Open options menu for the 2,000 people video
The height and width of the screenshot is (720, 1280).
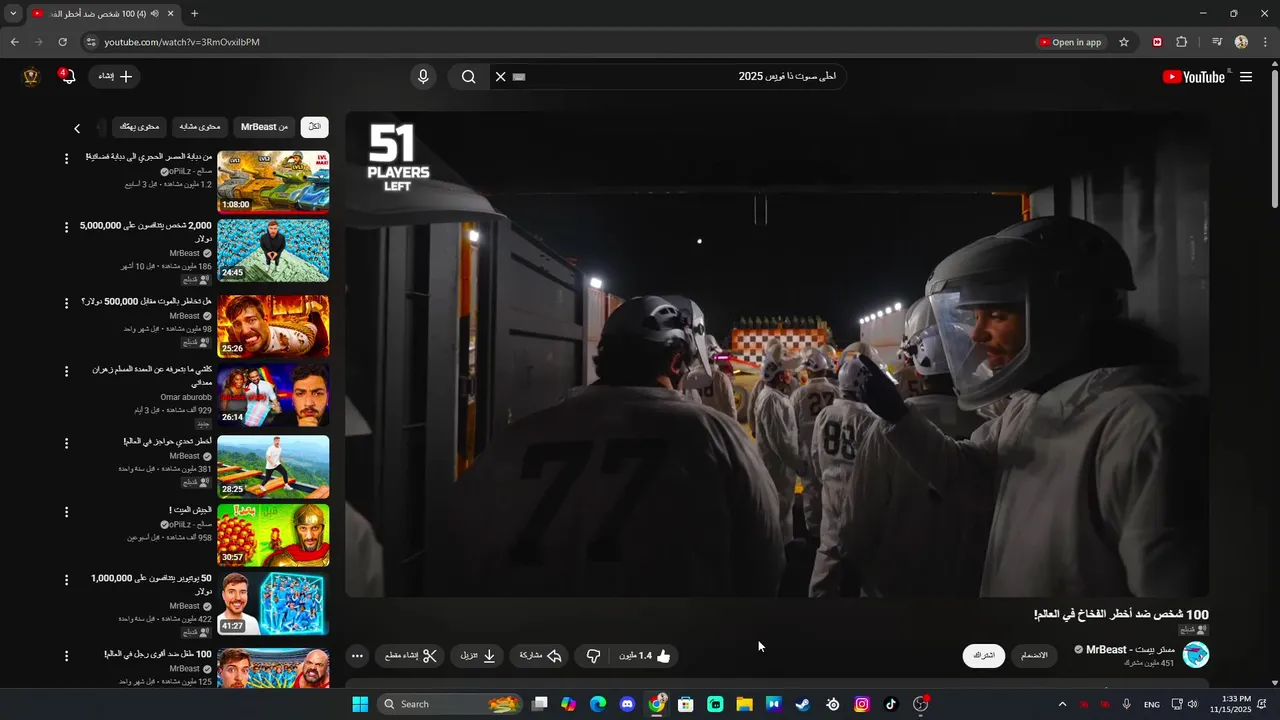[x=67, y=227]
